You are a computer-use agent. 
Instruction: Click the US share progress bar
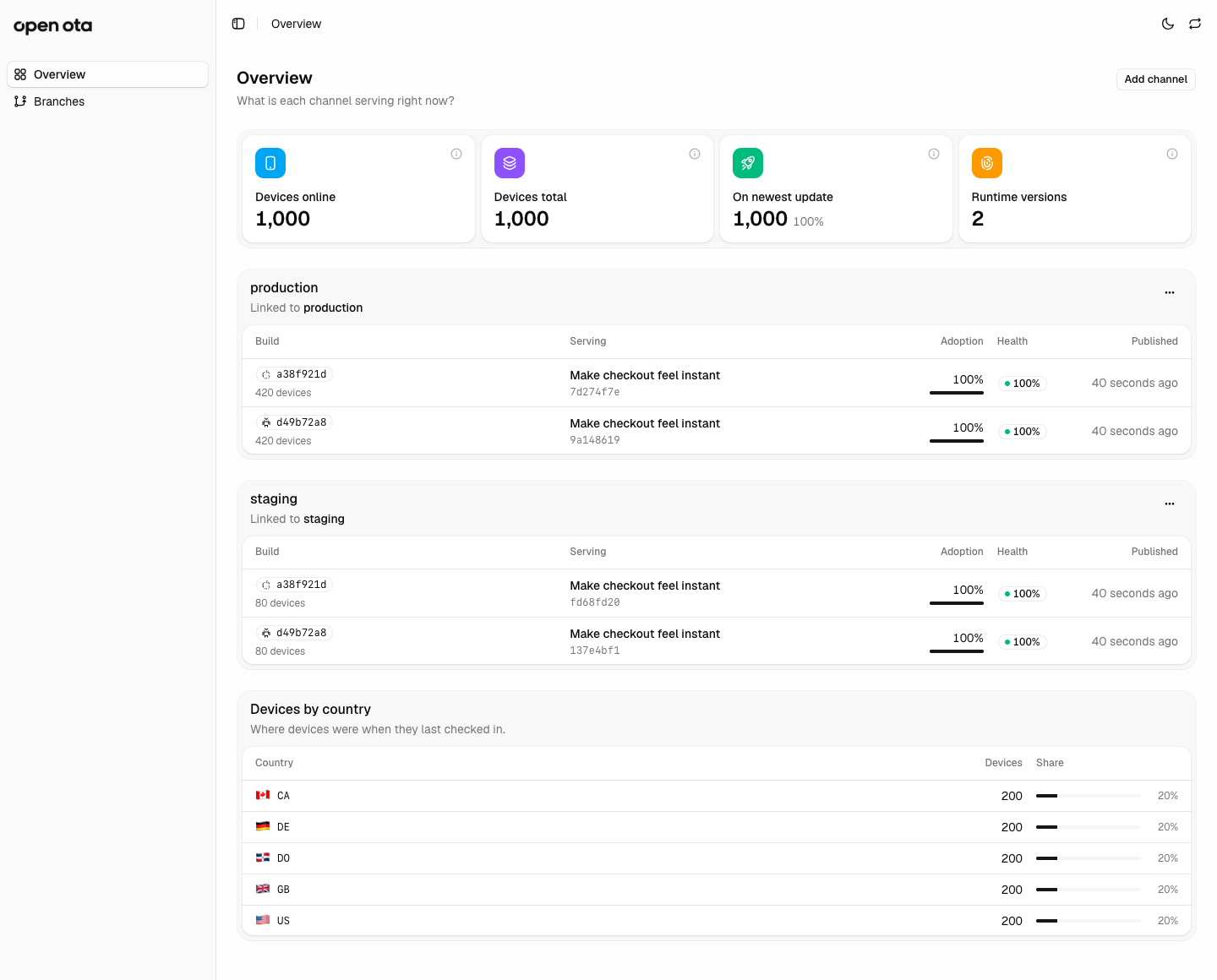1089,921
